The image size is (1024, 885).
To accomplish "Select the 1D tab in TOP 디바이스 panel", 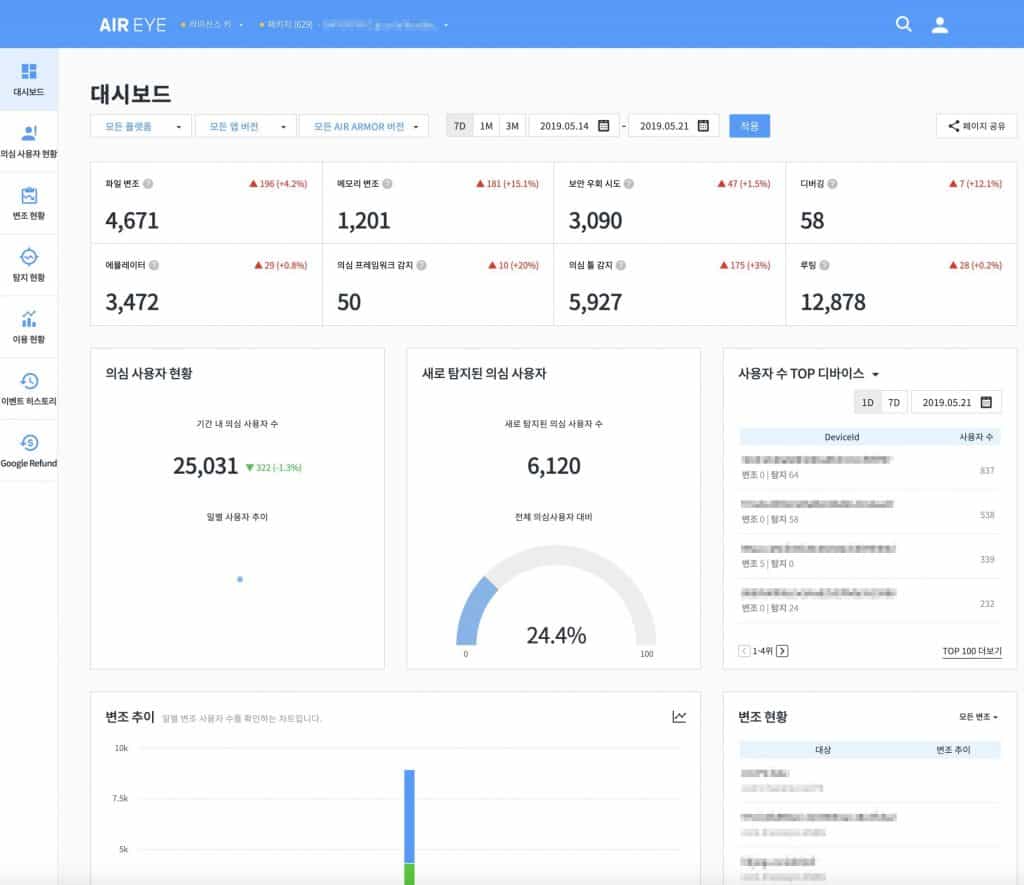I will coord(867,402).
